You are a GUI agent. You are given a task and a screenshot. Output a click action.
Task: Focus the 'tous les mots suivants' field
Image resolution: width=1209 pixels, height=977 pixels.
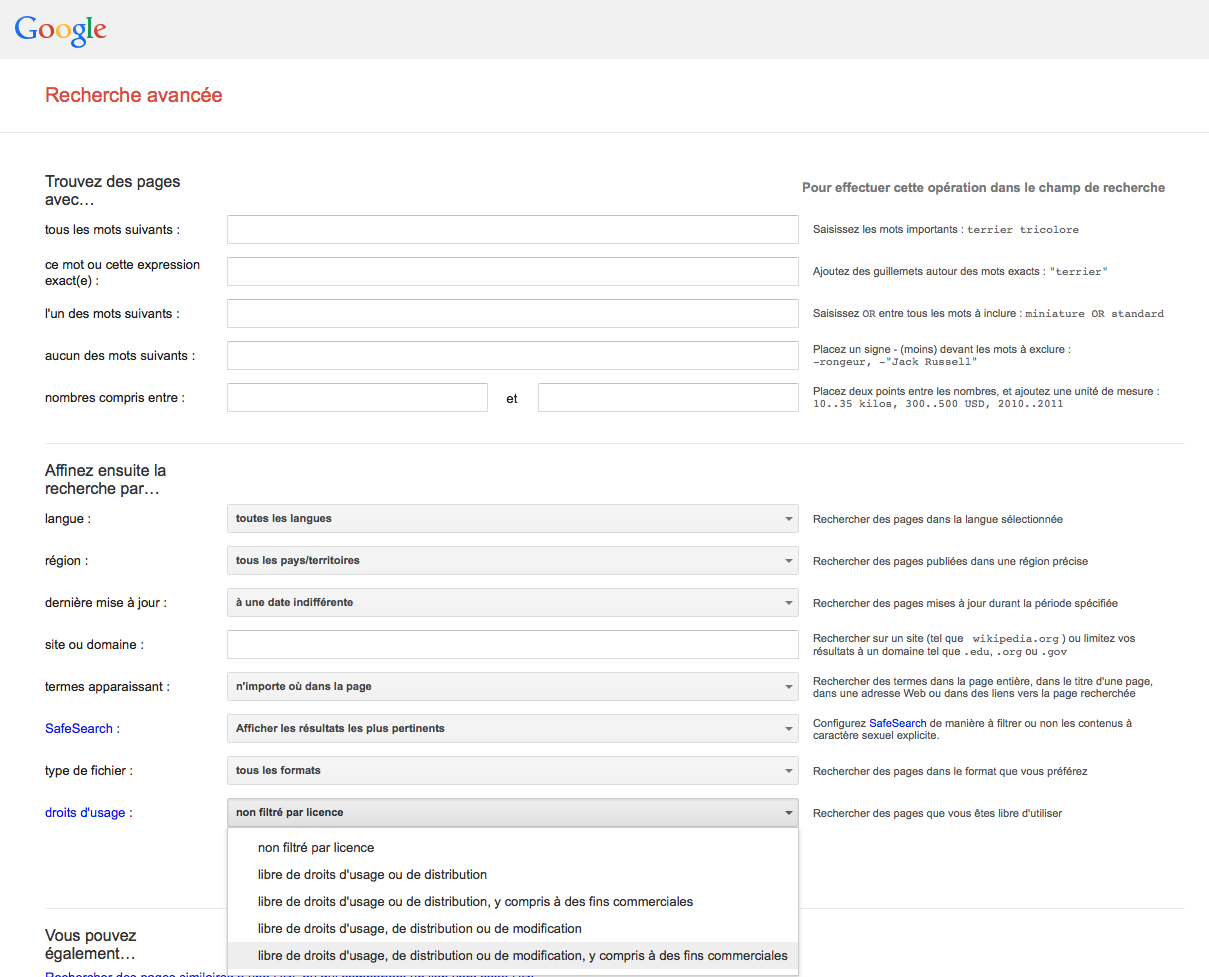click(x=512, y=230)
